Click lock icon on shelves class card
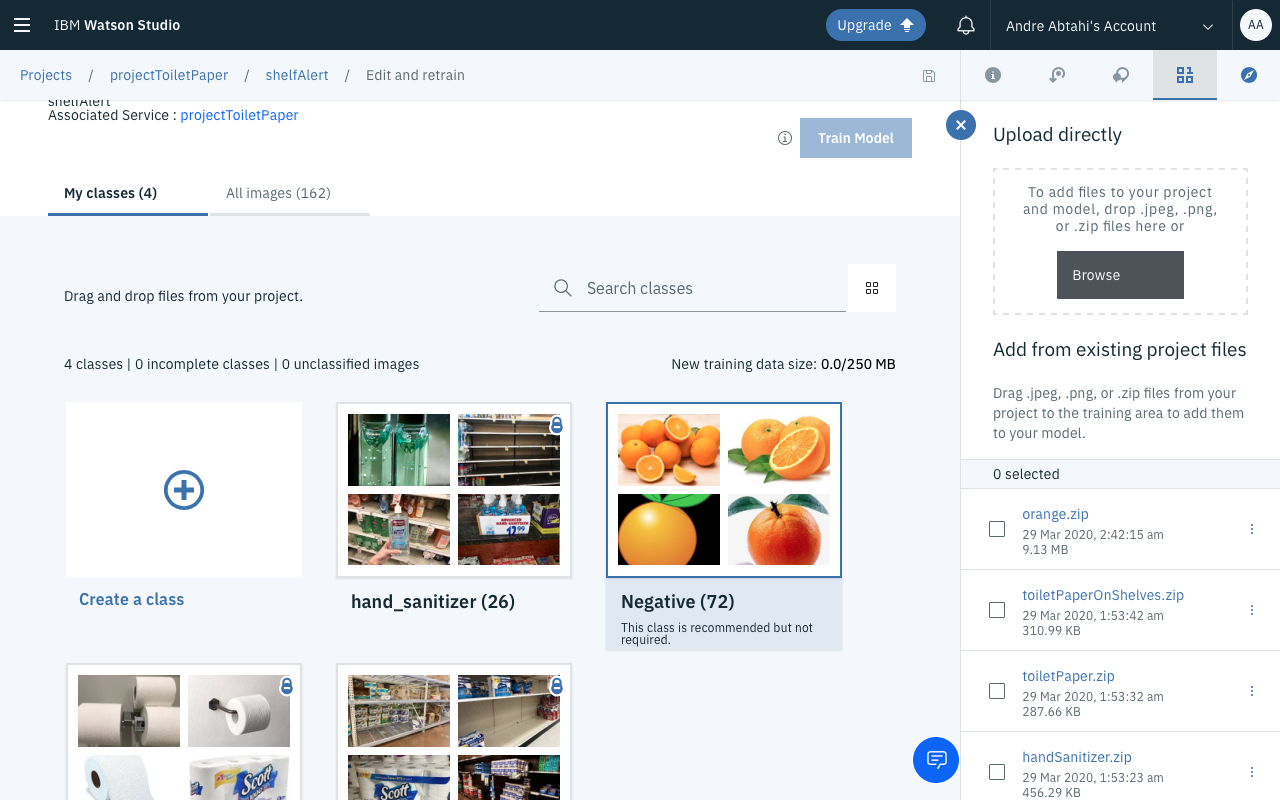This screenshot has width=1280, height=800. [557, 686]
